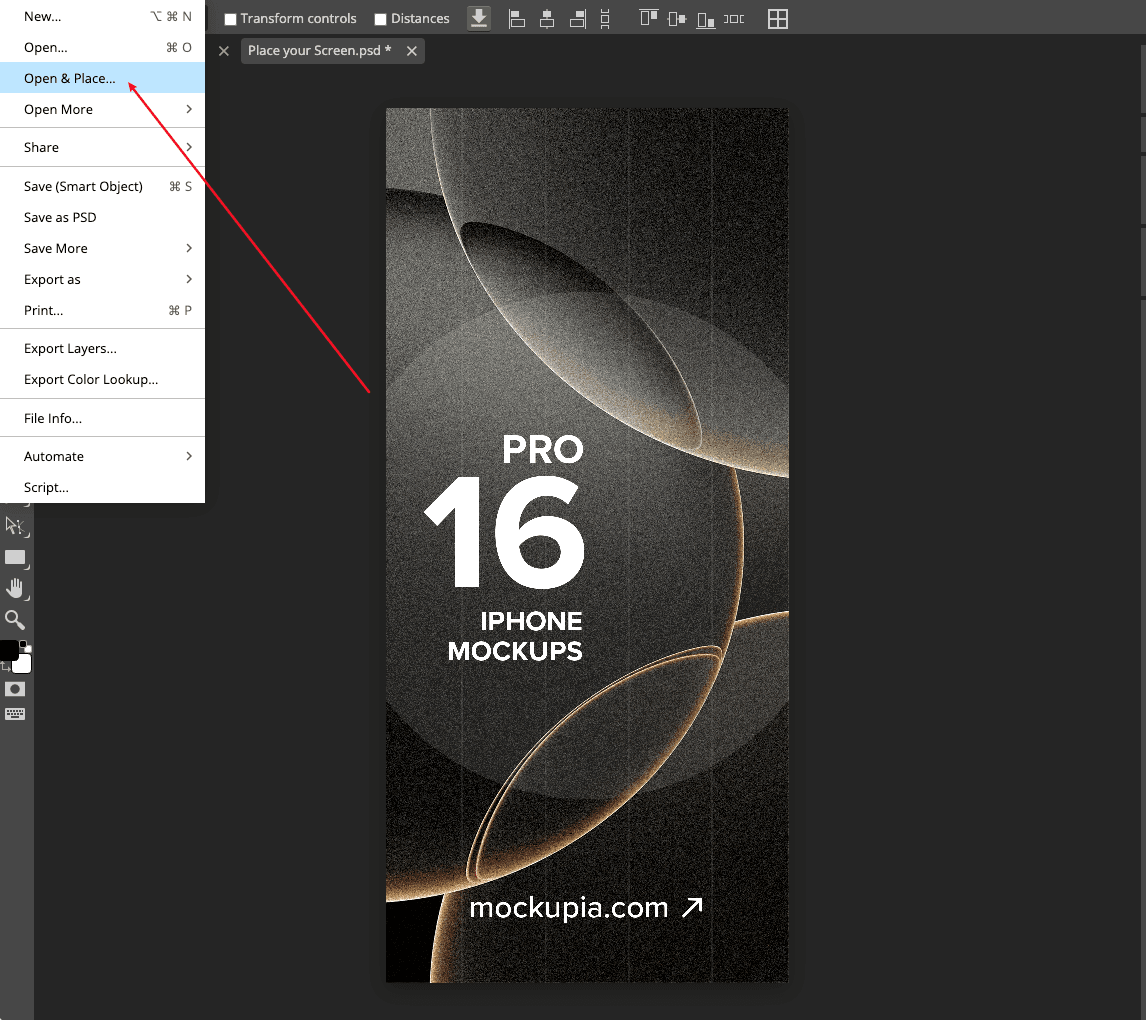
Task: Expand the Automate submenu
Action: click(102, 456)
